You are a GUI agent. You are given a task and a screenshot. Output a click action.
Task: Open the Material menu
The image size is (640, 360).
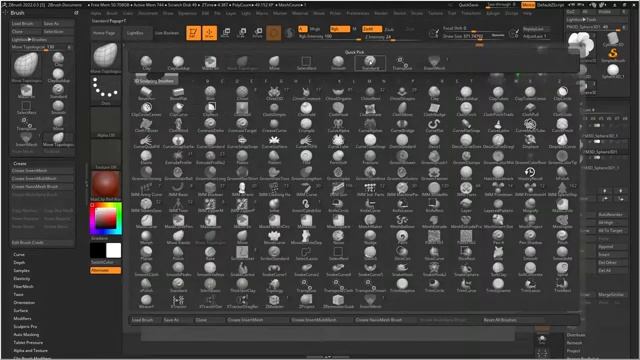point(300,13)
